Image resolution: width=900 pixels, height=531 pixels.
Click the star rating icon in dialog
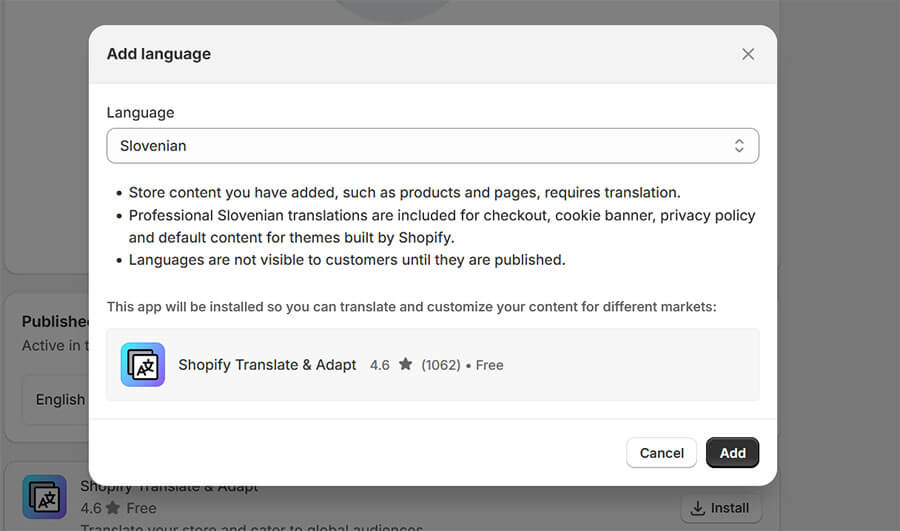(405, 364)
